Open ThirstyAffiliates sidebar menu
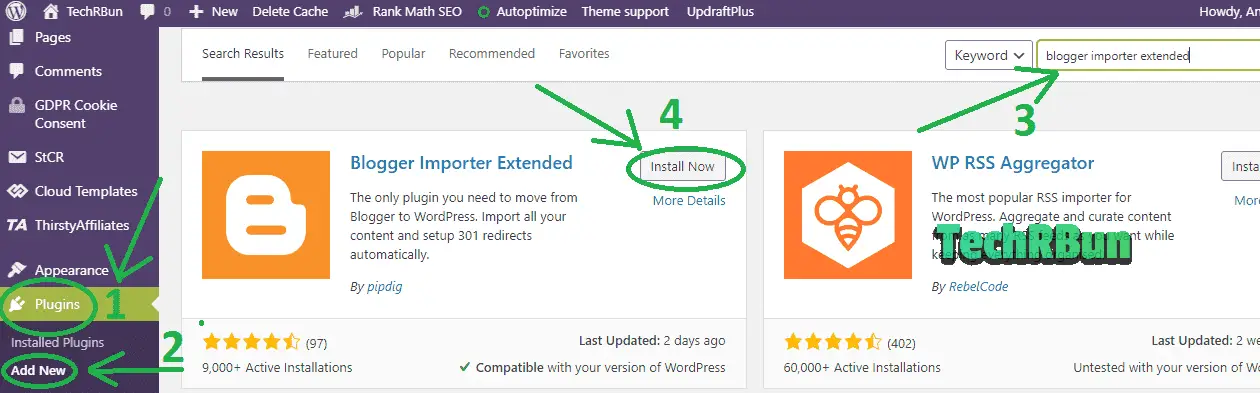Image resolution: width=1260 pixels, height=393 pixels. [x=79, y=225]
